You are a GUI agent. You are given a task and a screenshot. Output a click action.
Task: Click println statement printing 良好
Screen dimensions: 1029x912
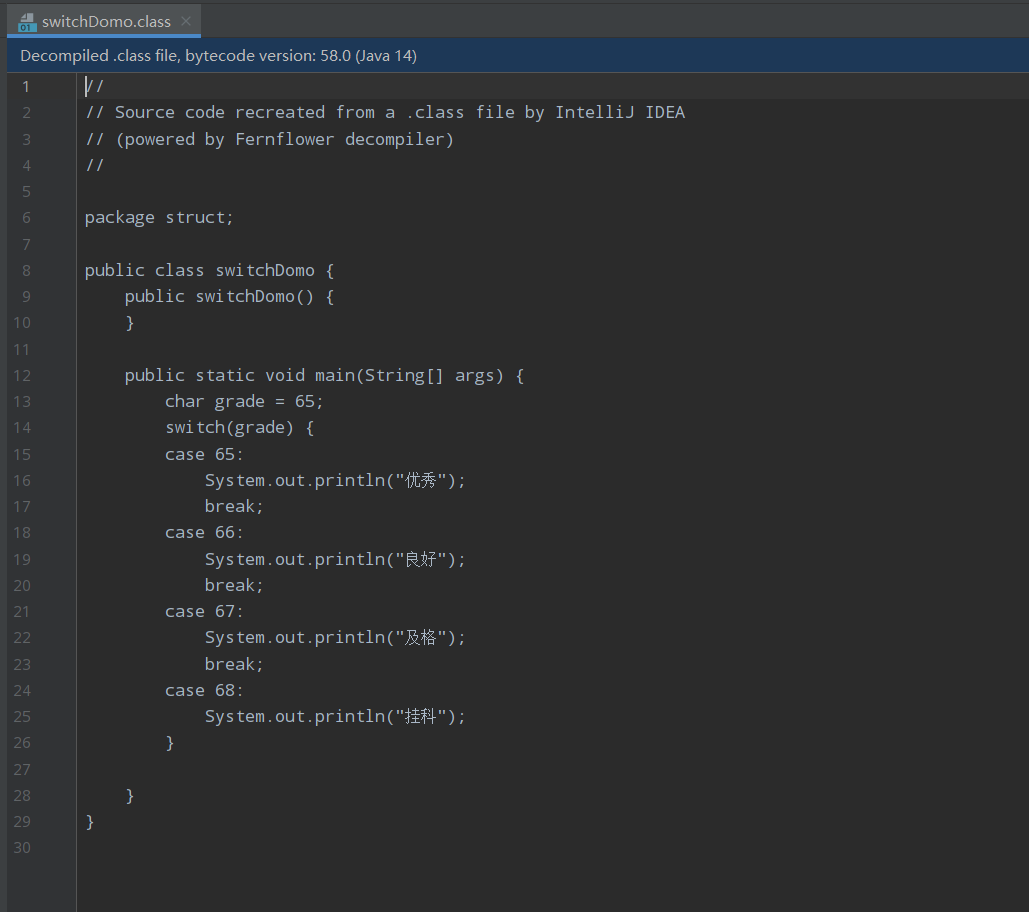coord(335,559)
